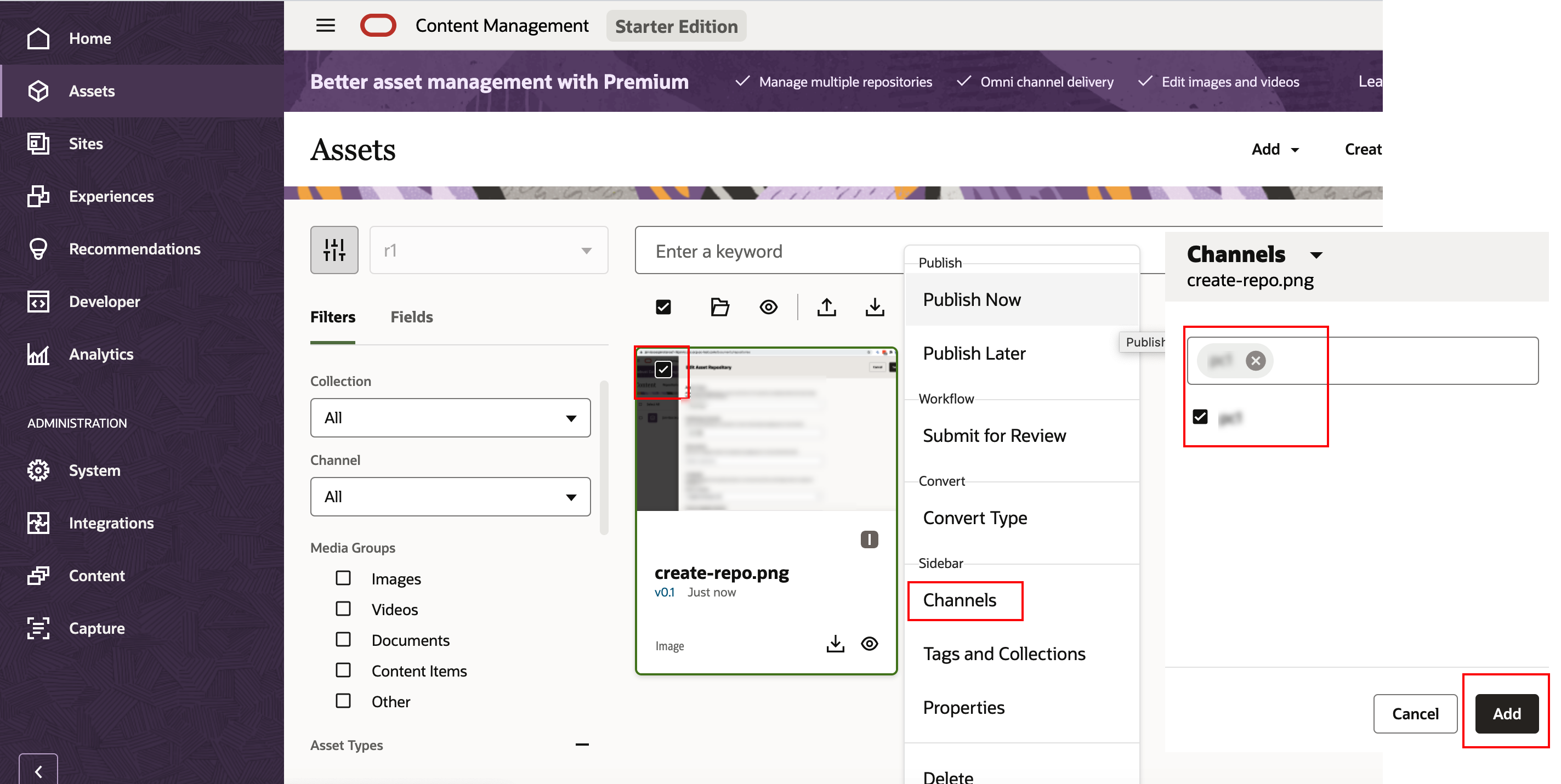
Task: Uncheck the create-repo.png asset checkbox
Action: [x=663, y=369]
